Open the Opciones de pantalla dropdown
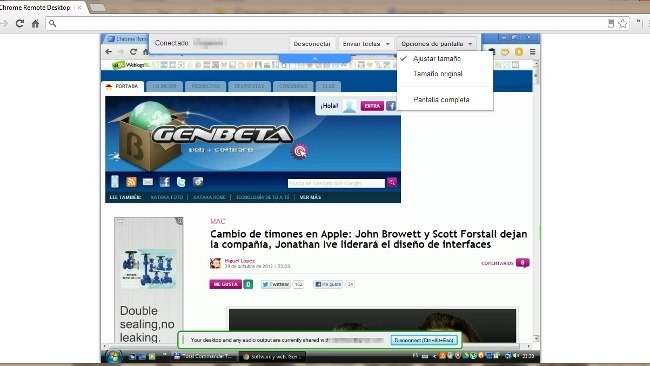The image size is (650, 366). point(437,44)
